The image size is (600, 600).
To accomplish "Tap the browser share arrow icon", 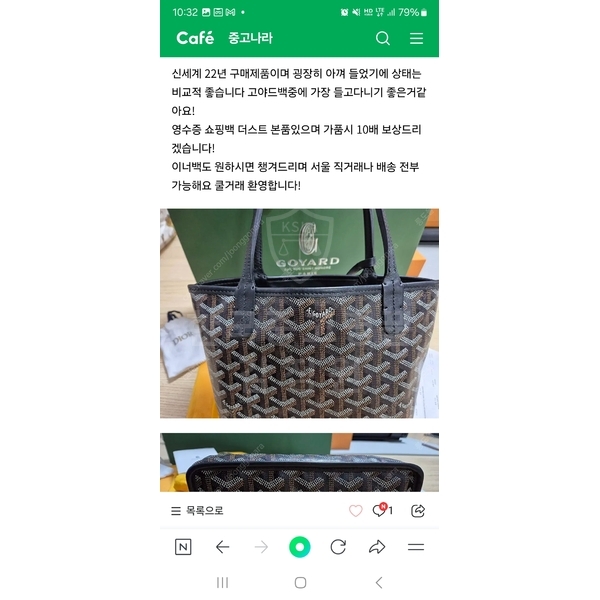I will tap(377, 547).
